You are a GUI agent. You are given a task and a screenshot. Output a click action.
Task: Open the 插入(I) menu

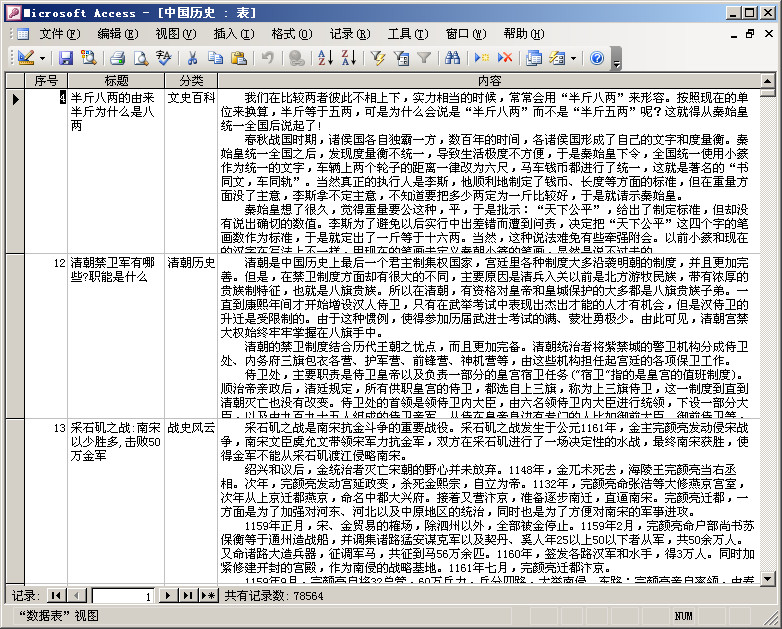[234, 34]
